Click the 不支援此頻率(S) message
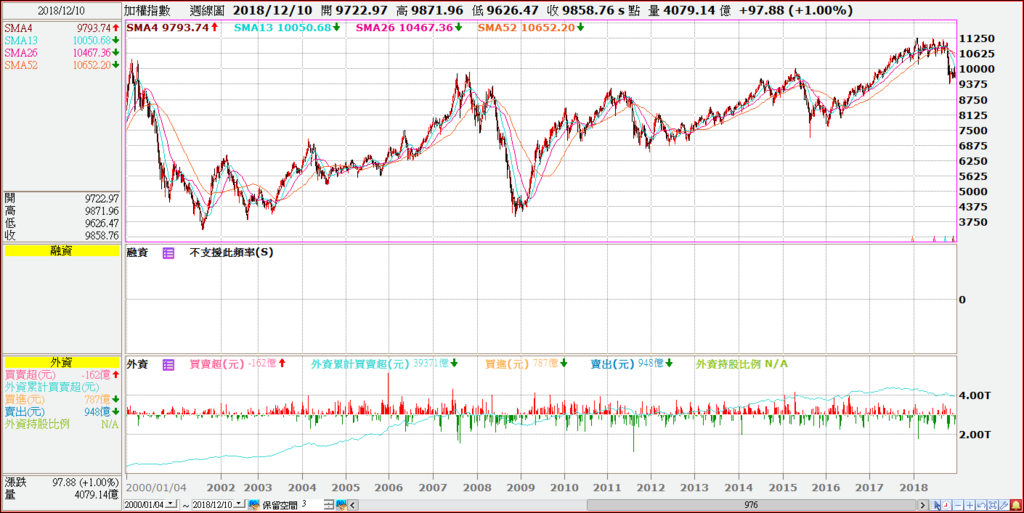The image size is (1024, 513). (232, 253)
